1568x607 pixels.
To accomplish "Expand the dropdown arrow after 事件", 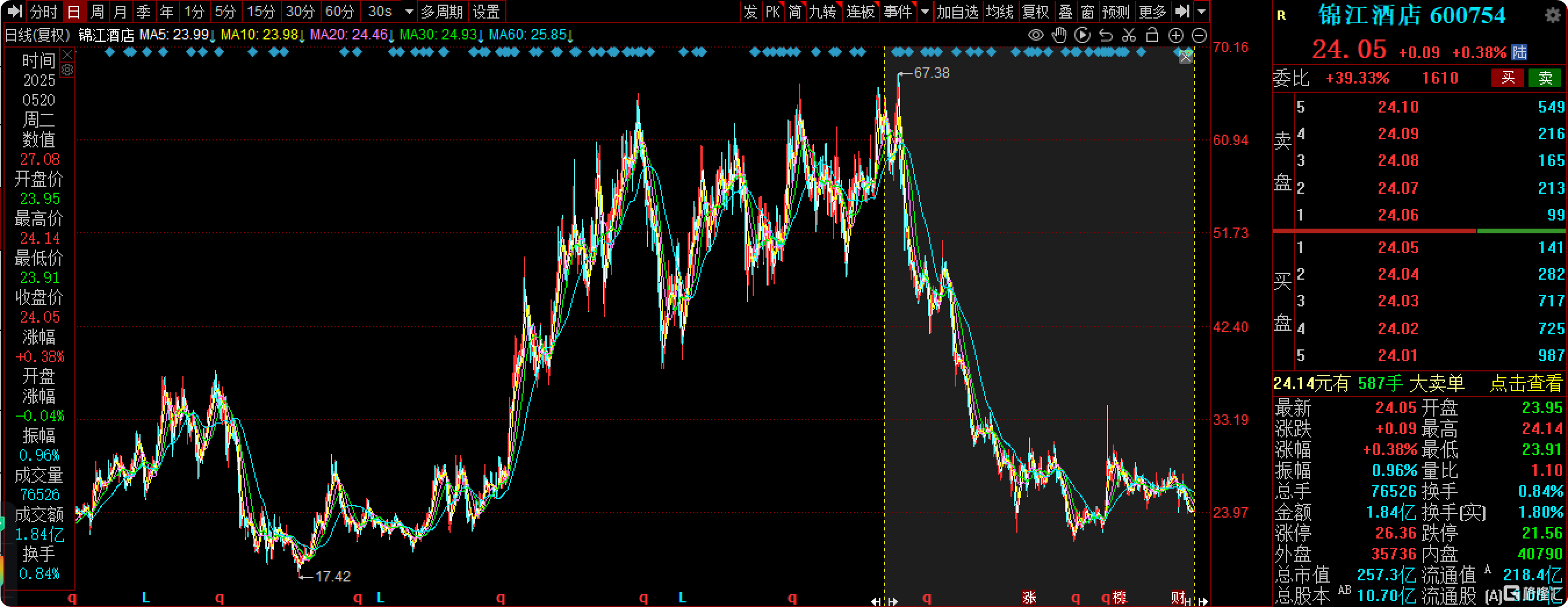I will click(x=925, y=11).
